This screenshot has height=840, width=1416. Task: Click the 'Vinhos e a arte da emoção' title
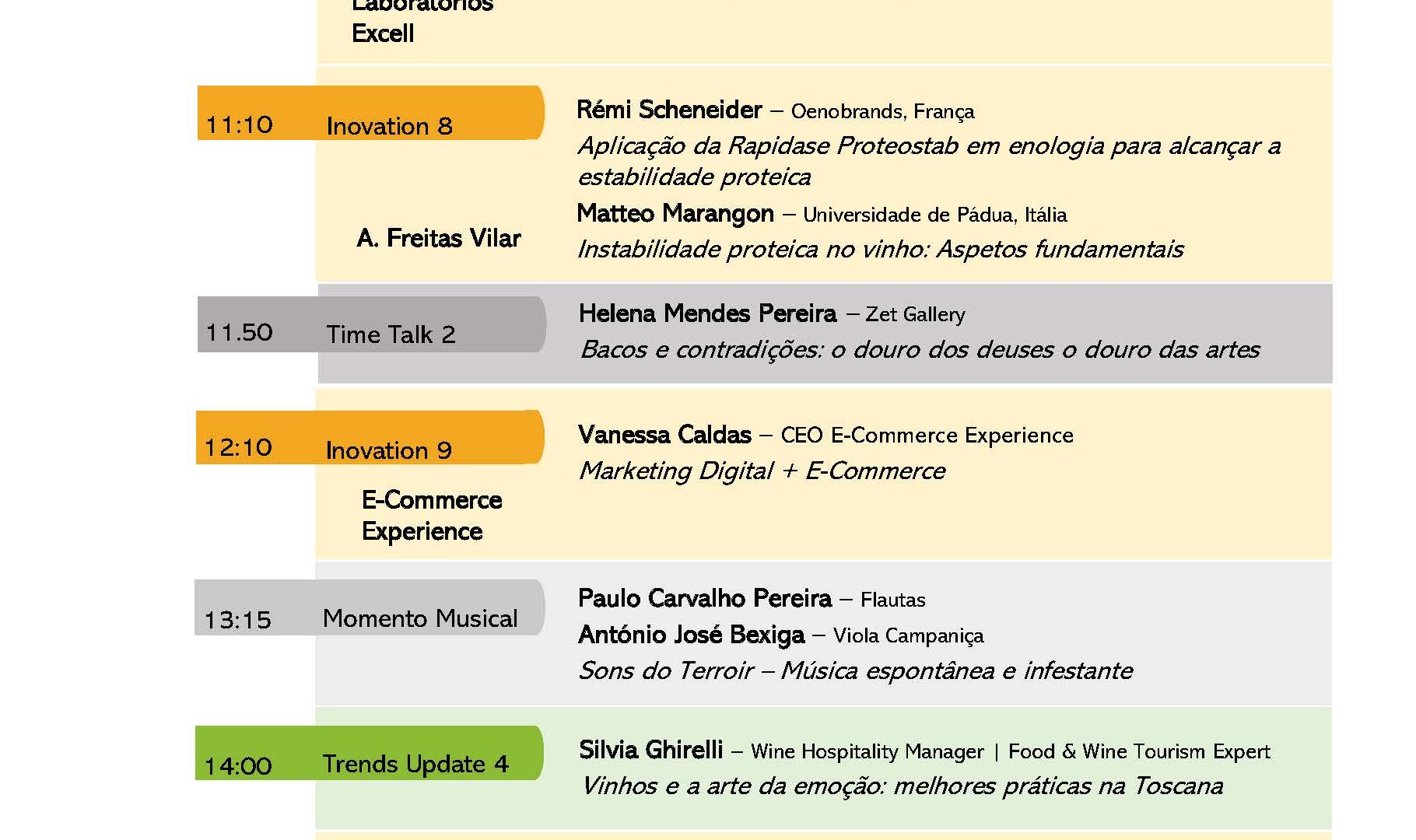902,786
